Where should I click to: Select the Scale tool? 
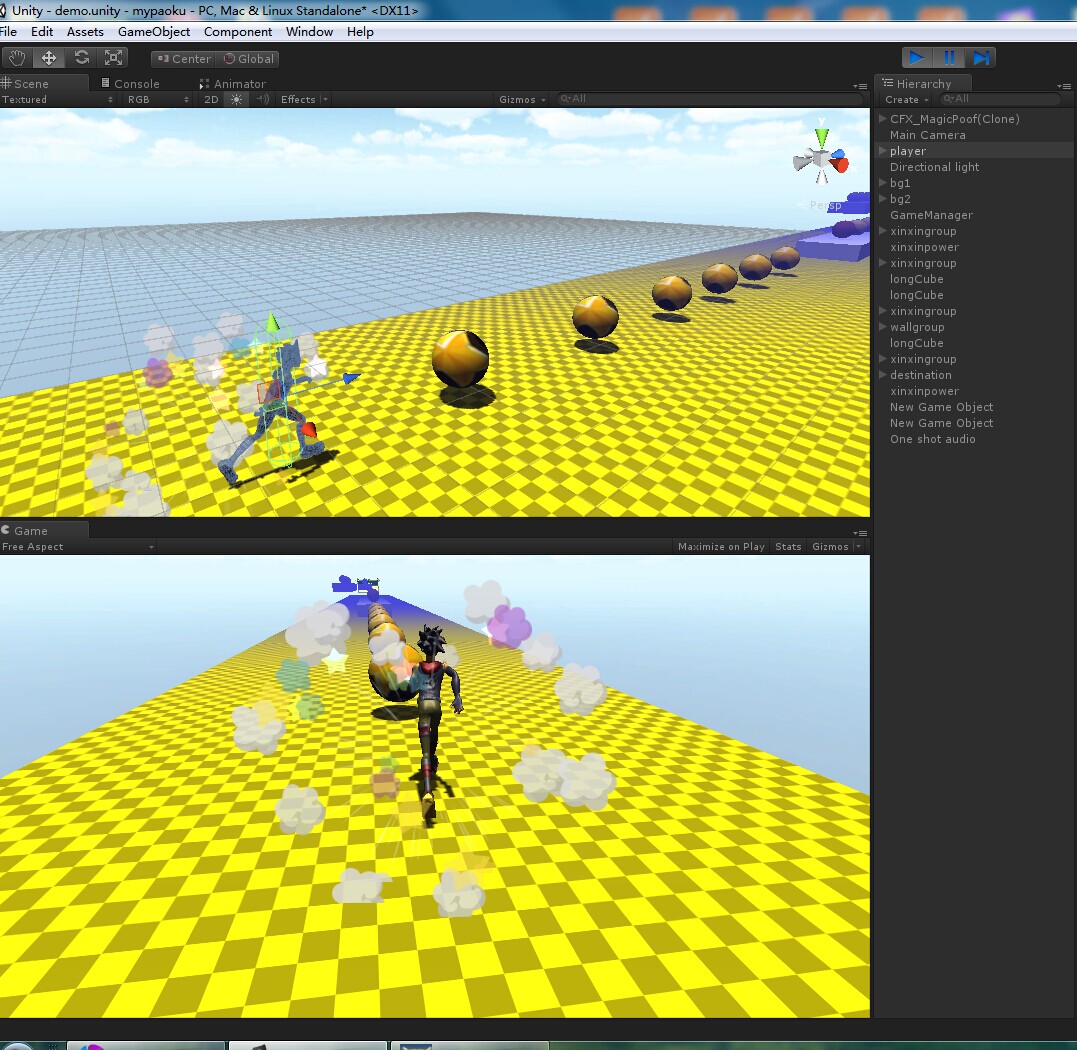(113, 57)
